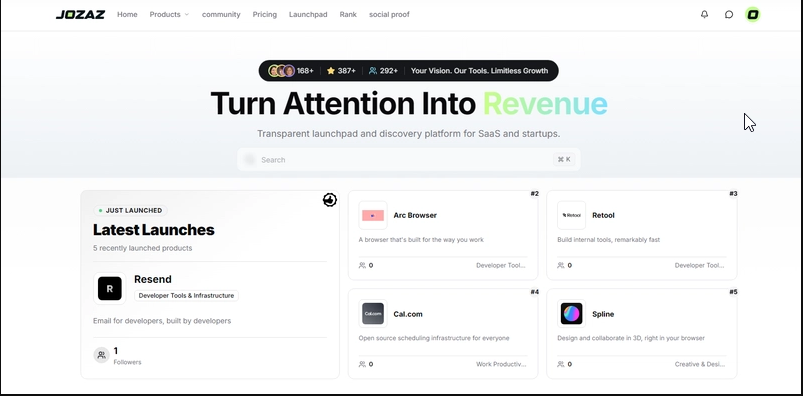Click the followers icon on Resend
Image resolution: width=803 pixels, height=396 pixels.
coord(101,355)
